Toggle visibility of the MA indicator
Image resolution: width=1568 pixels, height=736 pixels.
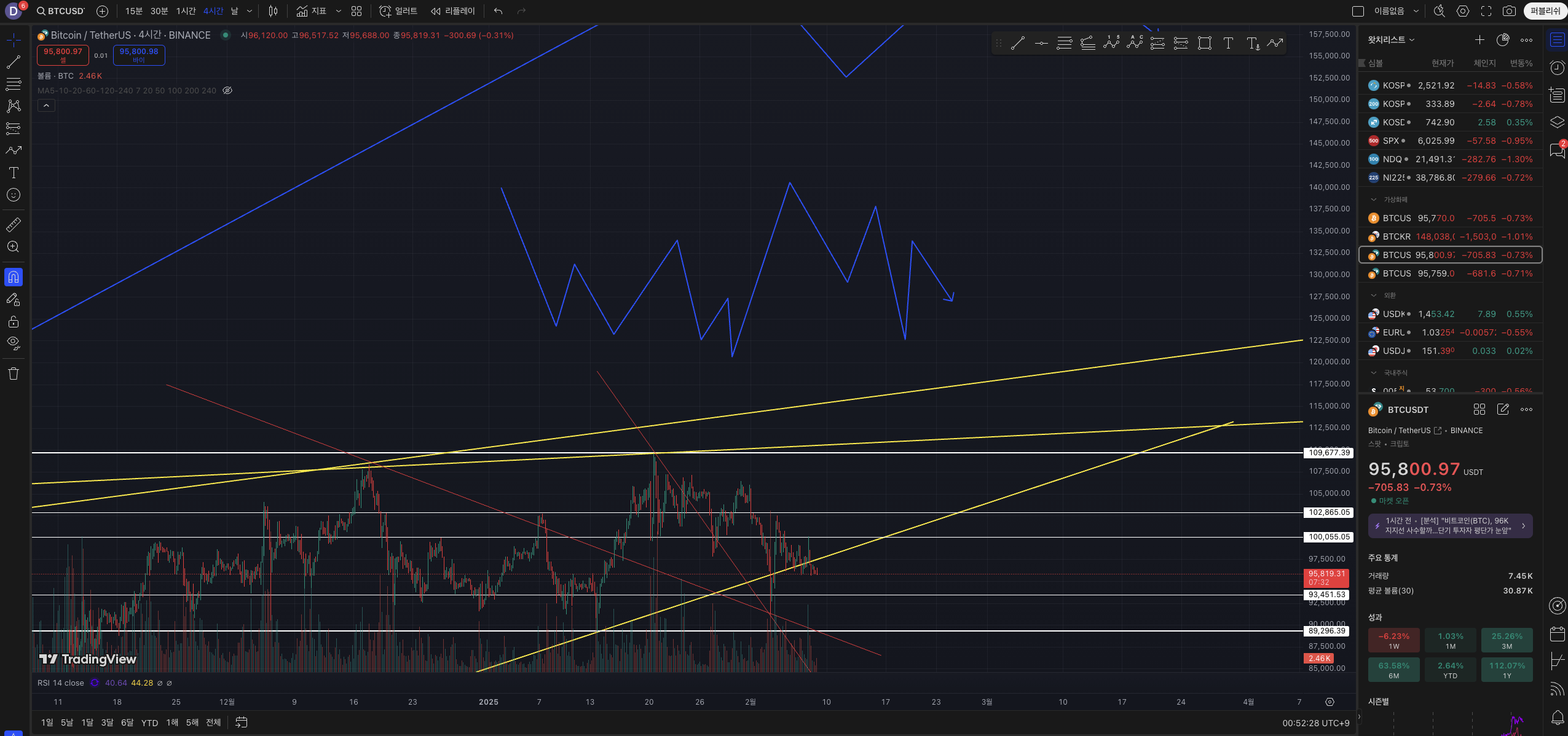[227, 90]
